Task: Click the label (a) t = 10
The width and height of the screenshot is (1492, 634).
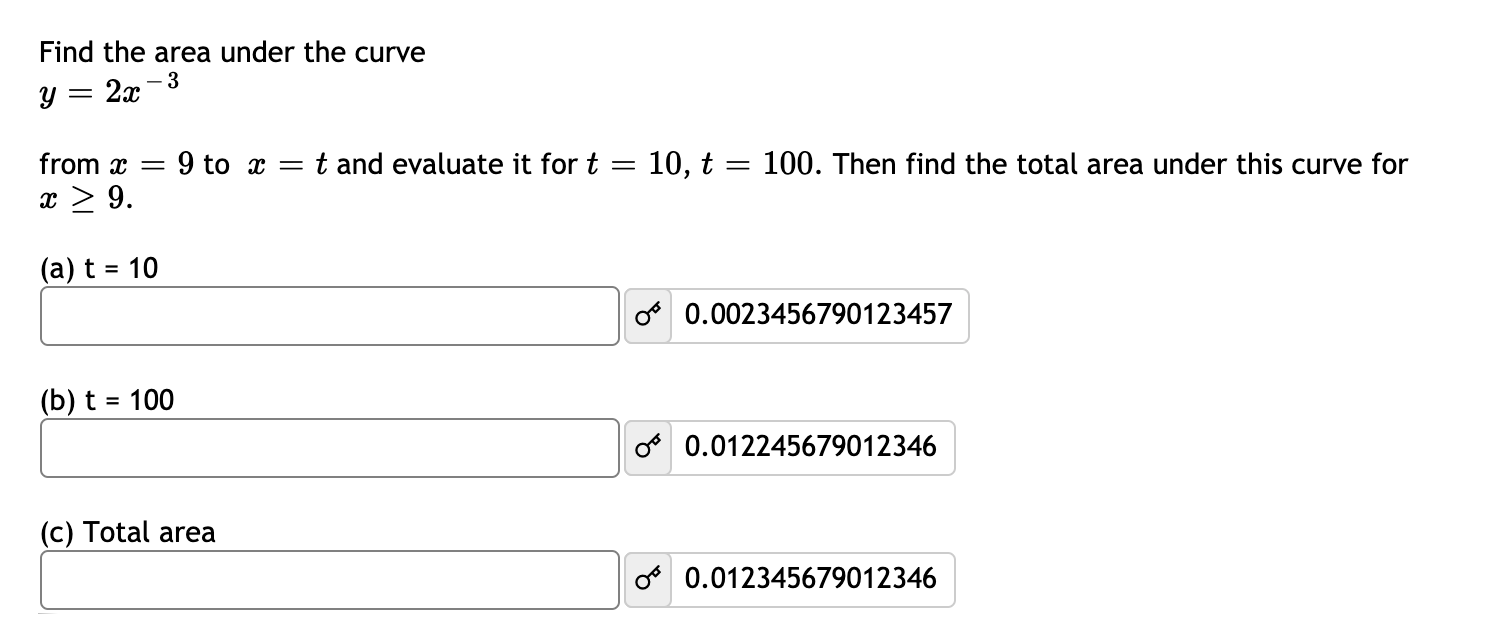Action: tap(97, 268)
